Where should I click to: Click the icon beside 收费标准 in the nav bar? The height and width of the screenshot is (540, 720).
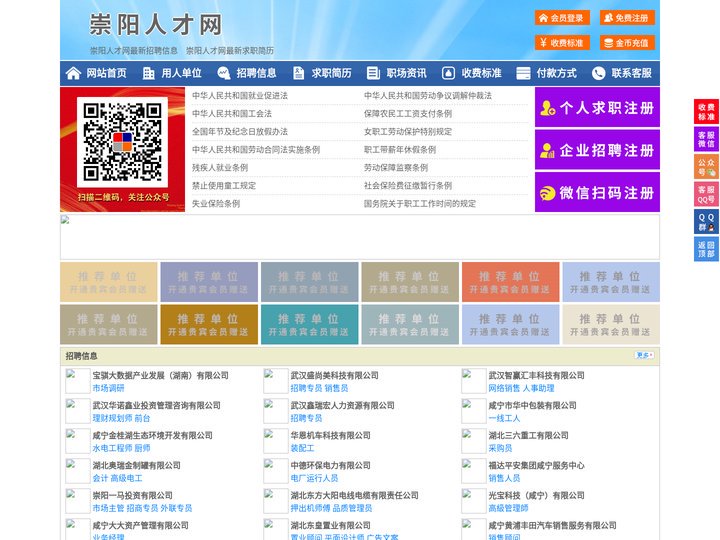pyautogui.click(x=449, y=73)
